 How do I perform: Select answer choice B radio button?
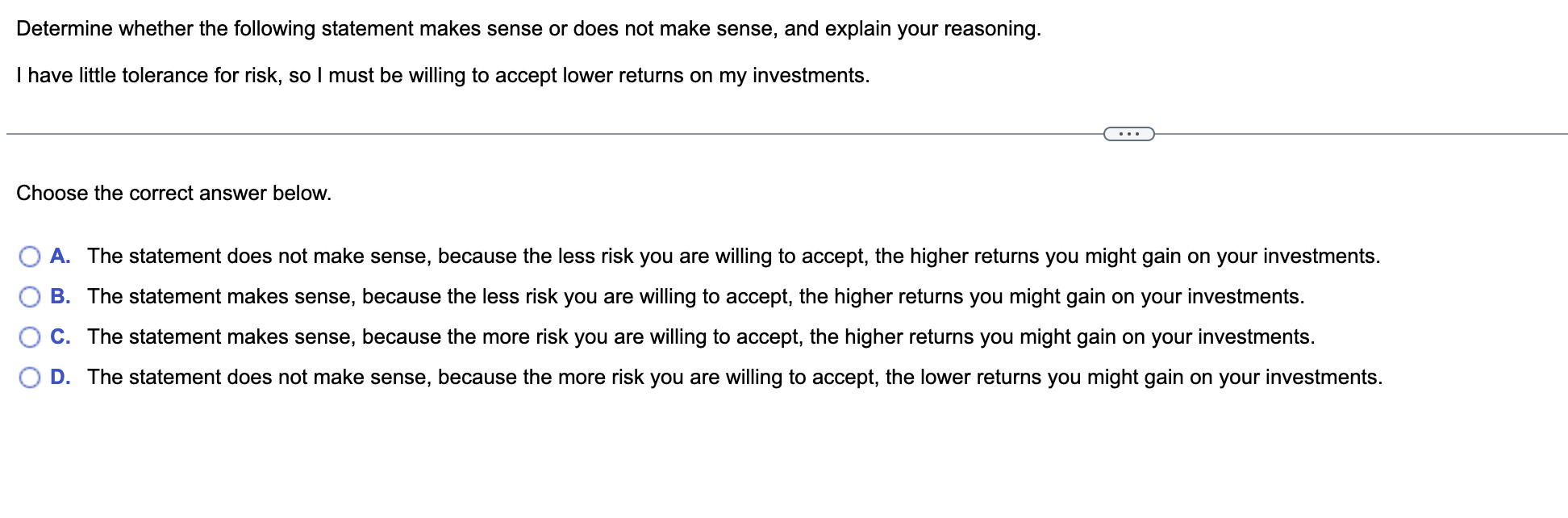[30, 297]
